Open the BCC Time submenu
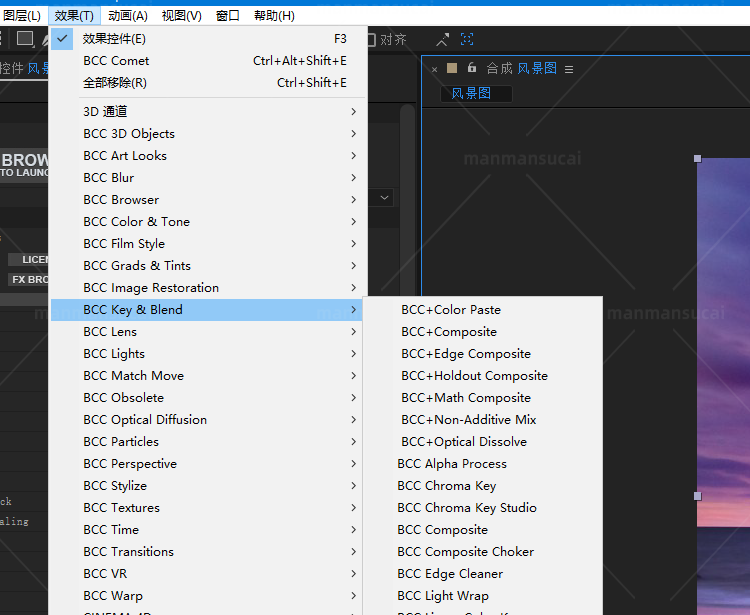Screen dimensions: 750x615 [x=208, y=529]
